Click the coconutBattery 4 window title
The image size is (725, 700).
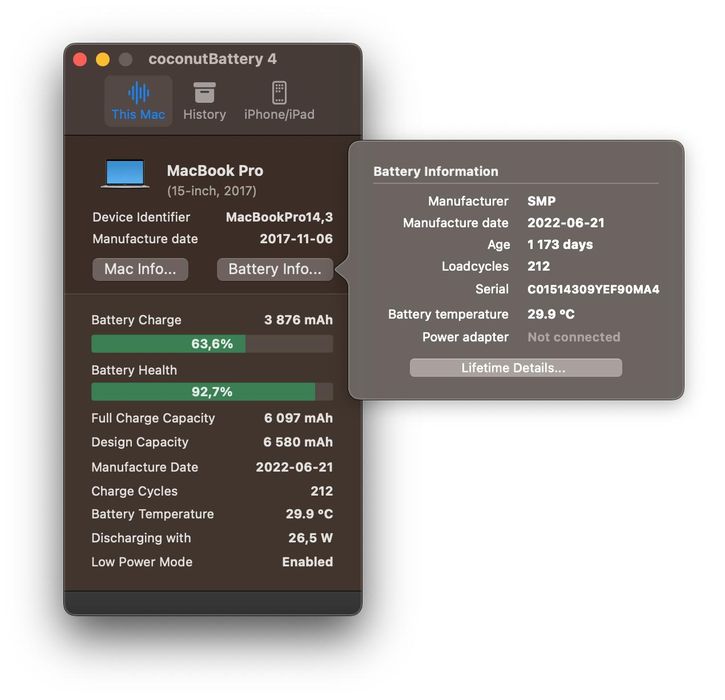coord(213,59)
